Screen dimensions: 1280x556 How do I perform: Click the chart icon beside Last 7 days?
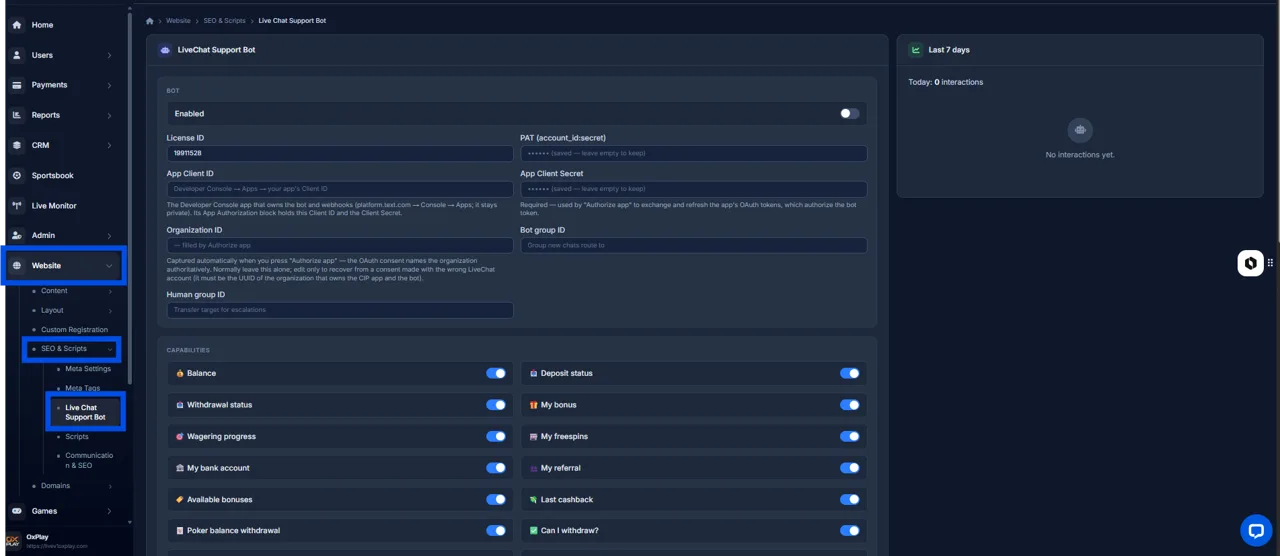[x=915, y=49]
